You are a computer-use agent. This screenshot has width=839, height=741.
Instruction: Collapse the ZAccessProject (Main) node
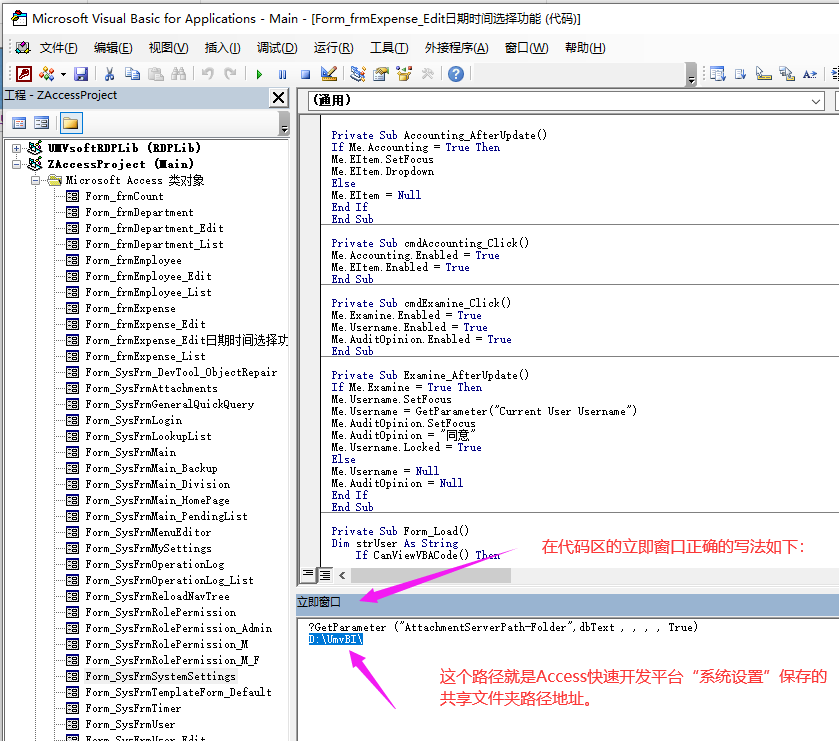point(17,164)
